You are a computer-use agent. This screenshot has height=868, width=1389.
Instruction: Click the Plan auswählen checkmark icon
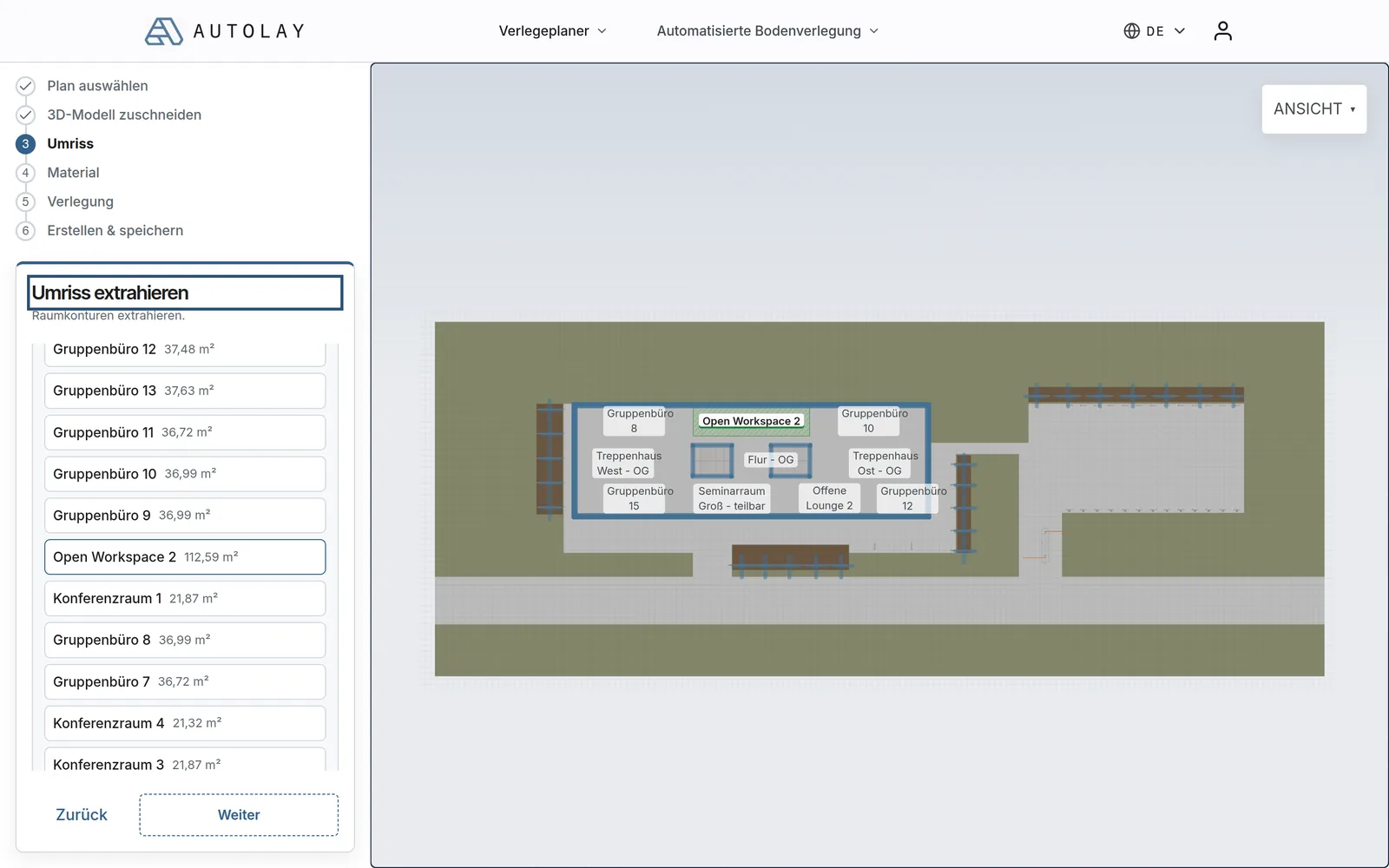(x=25, y=86)
